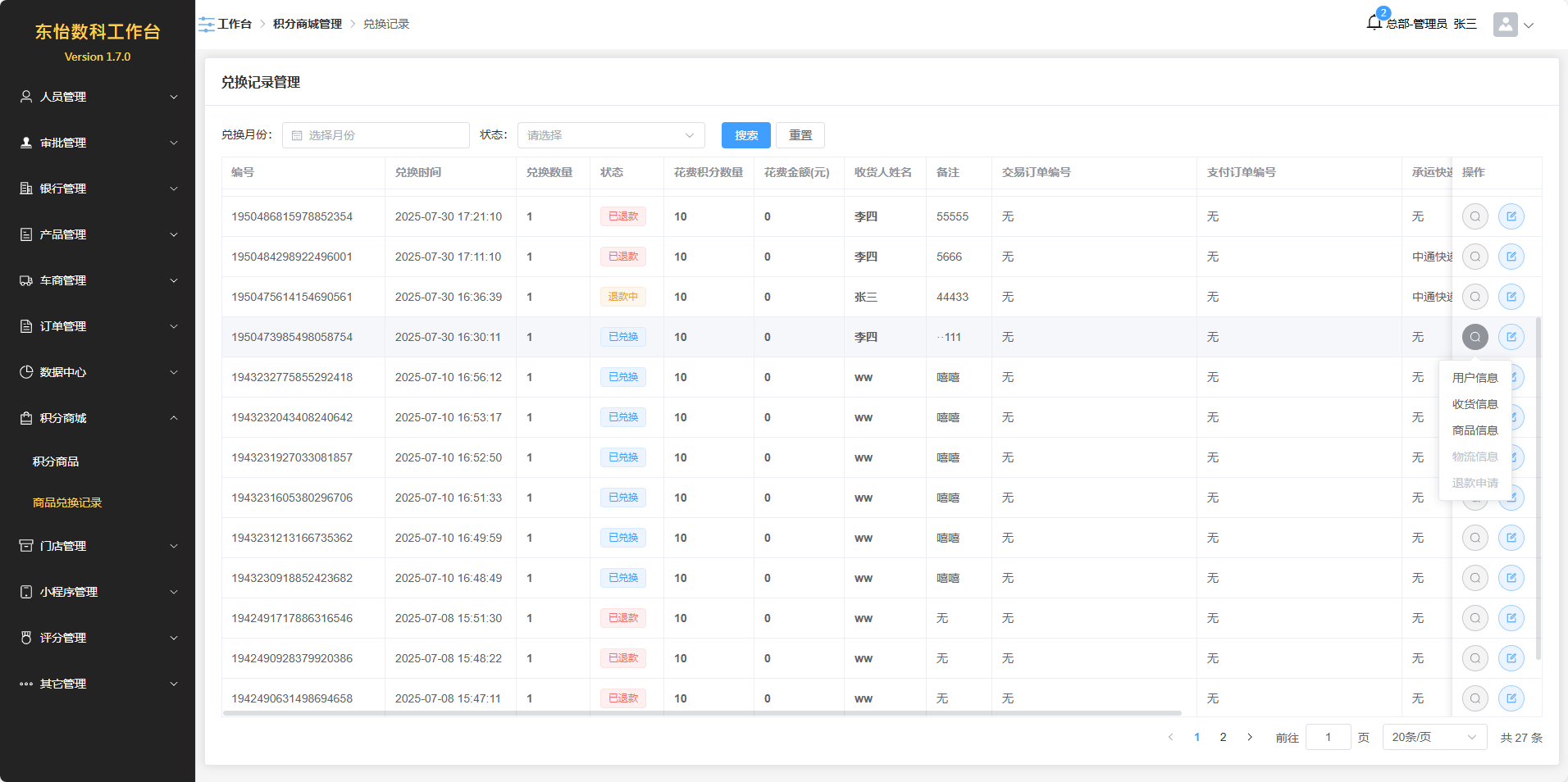Click view icon for order 1950486815978852354
The height and width of the screenshot is (782, 1568).
(x=1475, y=216)
